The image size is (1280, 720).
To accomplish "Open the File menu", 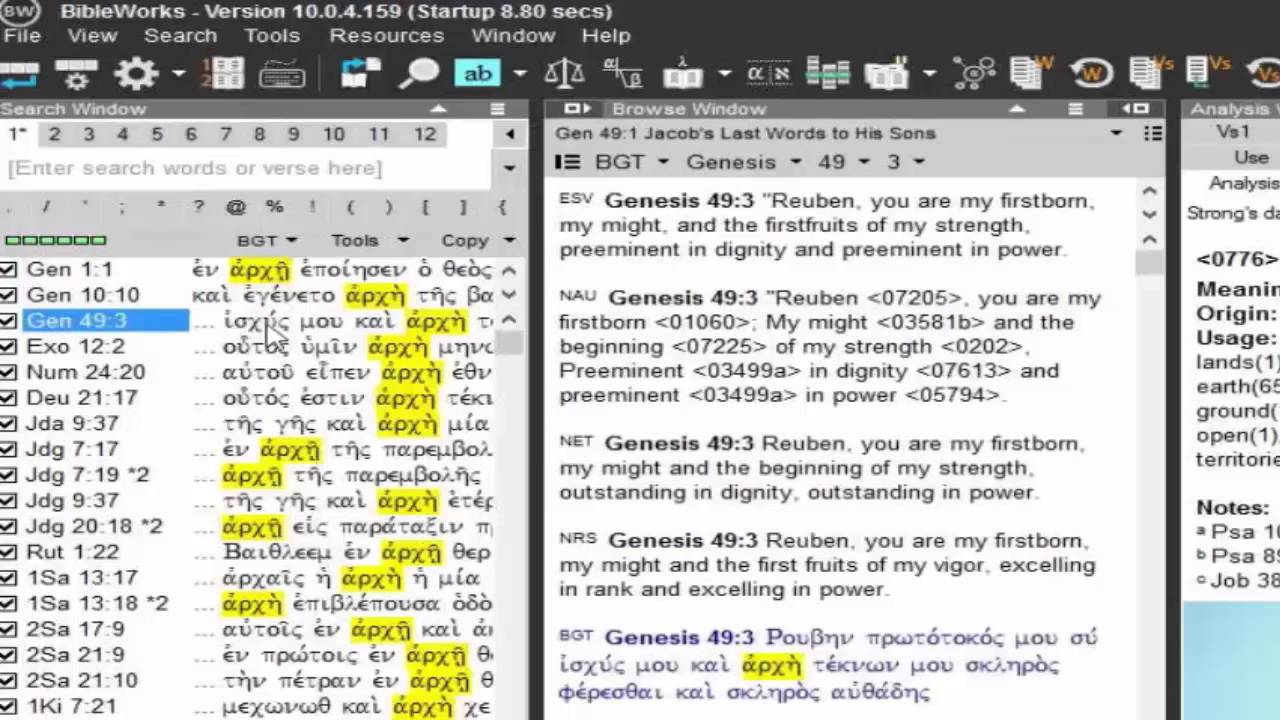I will (x=21, y=36).
